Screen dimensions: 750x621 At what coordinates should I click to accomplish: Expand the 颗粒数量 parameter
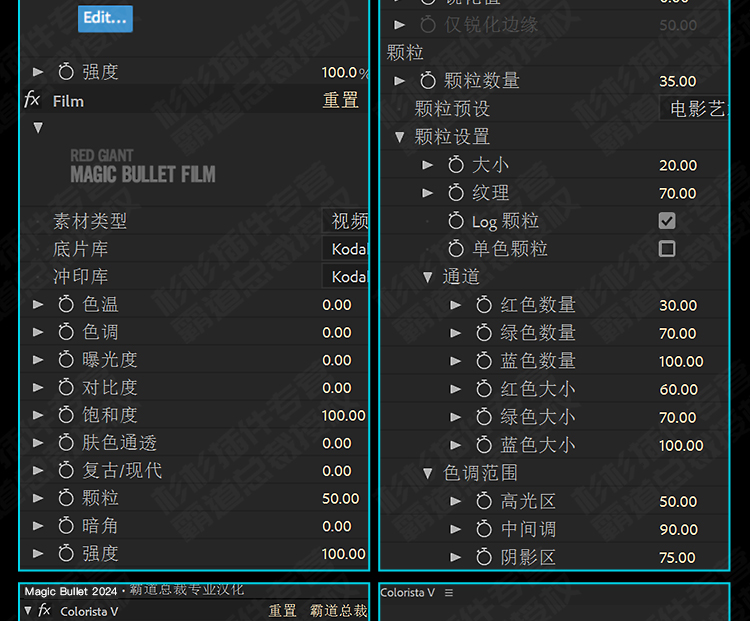pos(400,80)
